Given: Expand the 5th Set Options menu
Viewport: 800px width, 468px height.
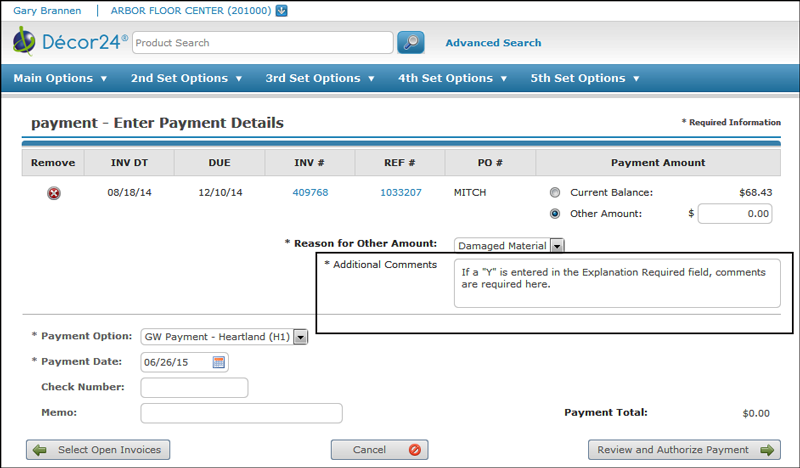Looking at the screenshot, I should pos(585,78).
